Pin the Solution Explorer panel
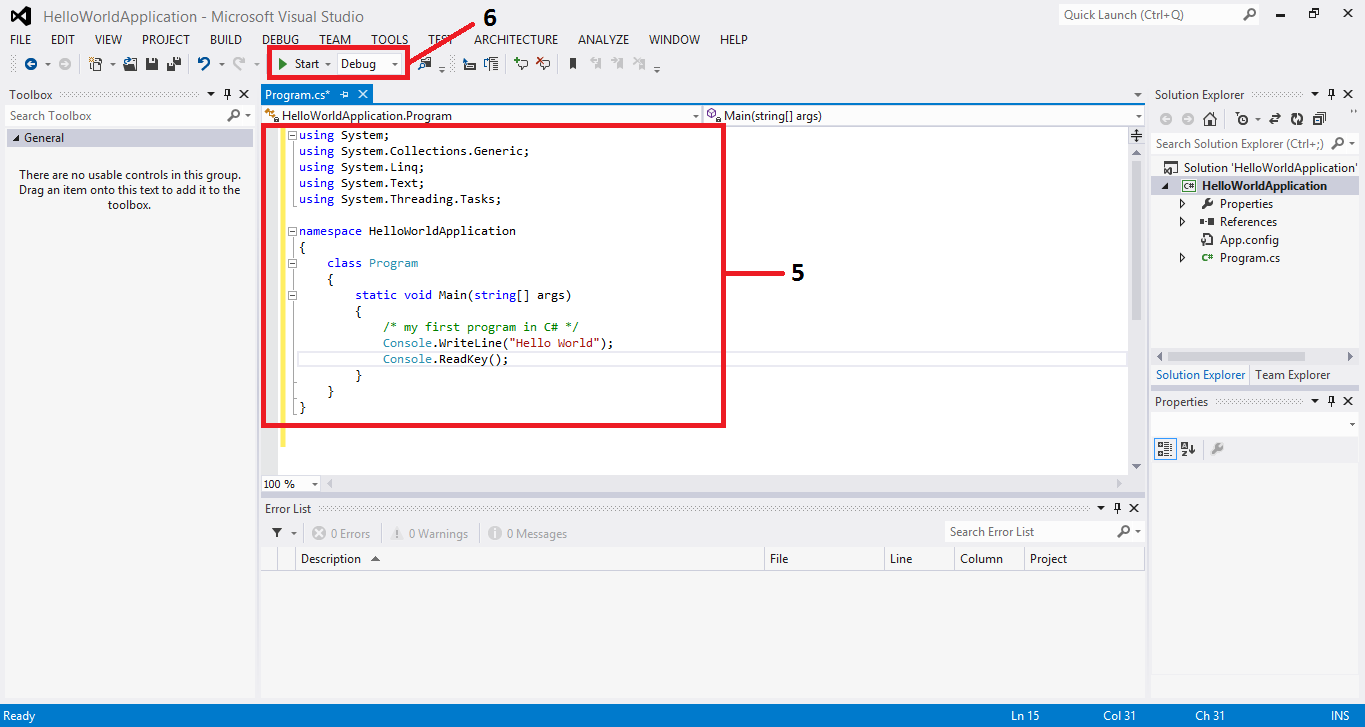This screenshot has height=727, width=1365. (1331, 94)
